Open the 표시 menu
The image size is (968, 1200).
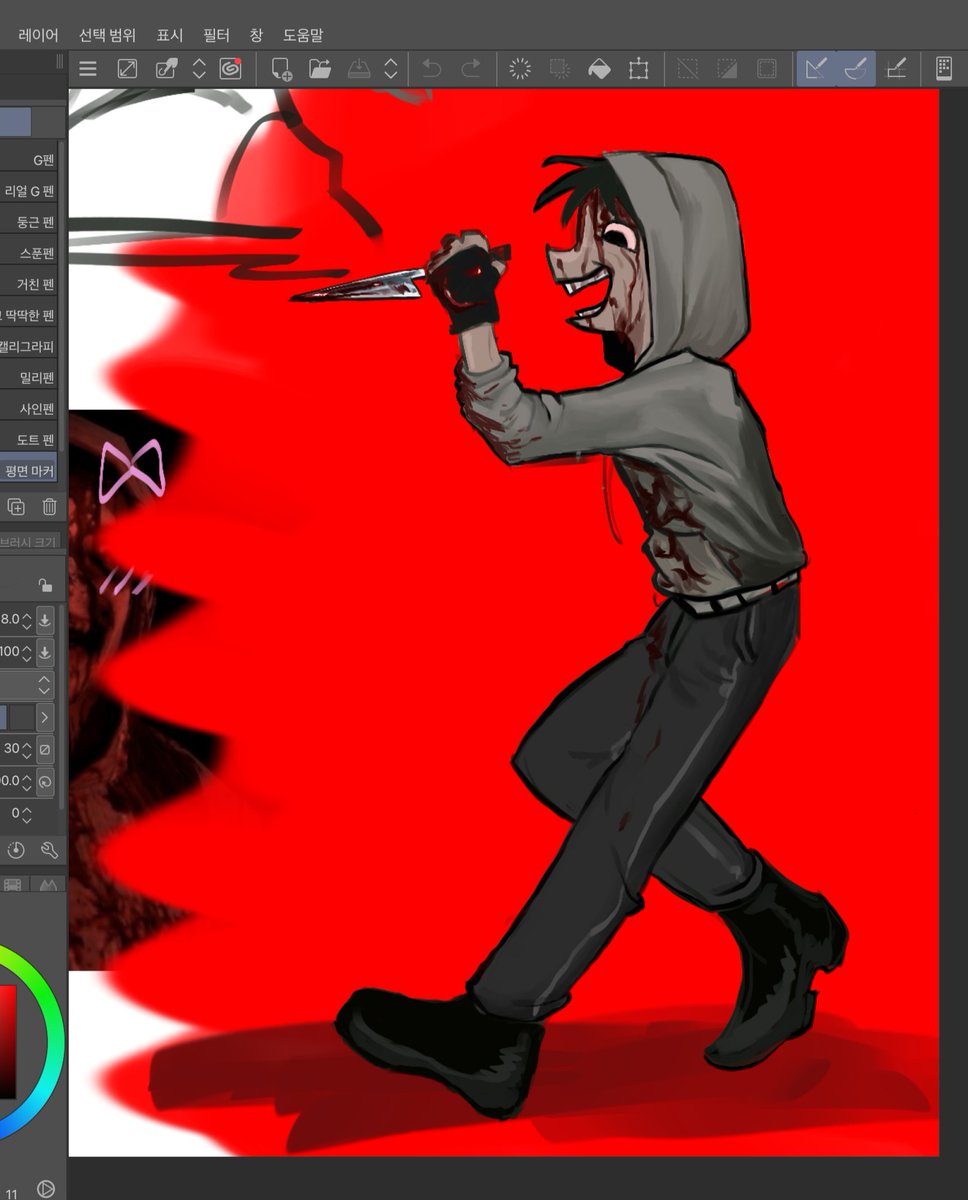point(170,35)
